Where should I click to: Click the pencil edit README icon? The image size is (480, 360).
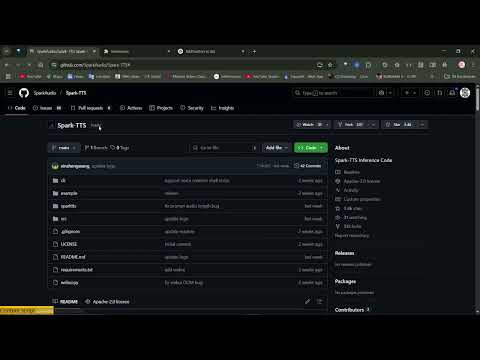tap(307, 302)
